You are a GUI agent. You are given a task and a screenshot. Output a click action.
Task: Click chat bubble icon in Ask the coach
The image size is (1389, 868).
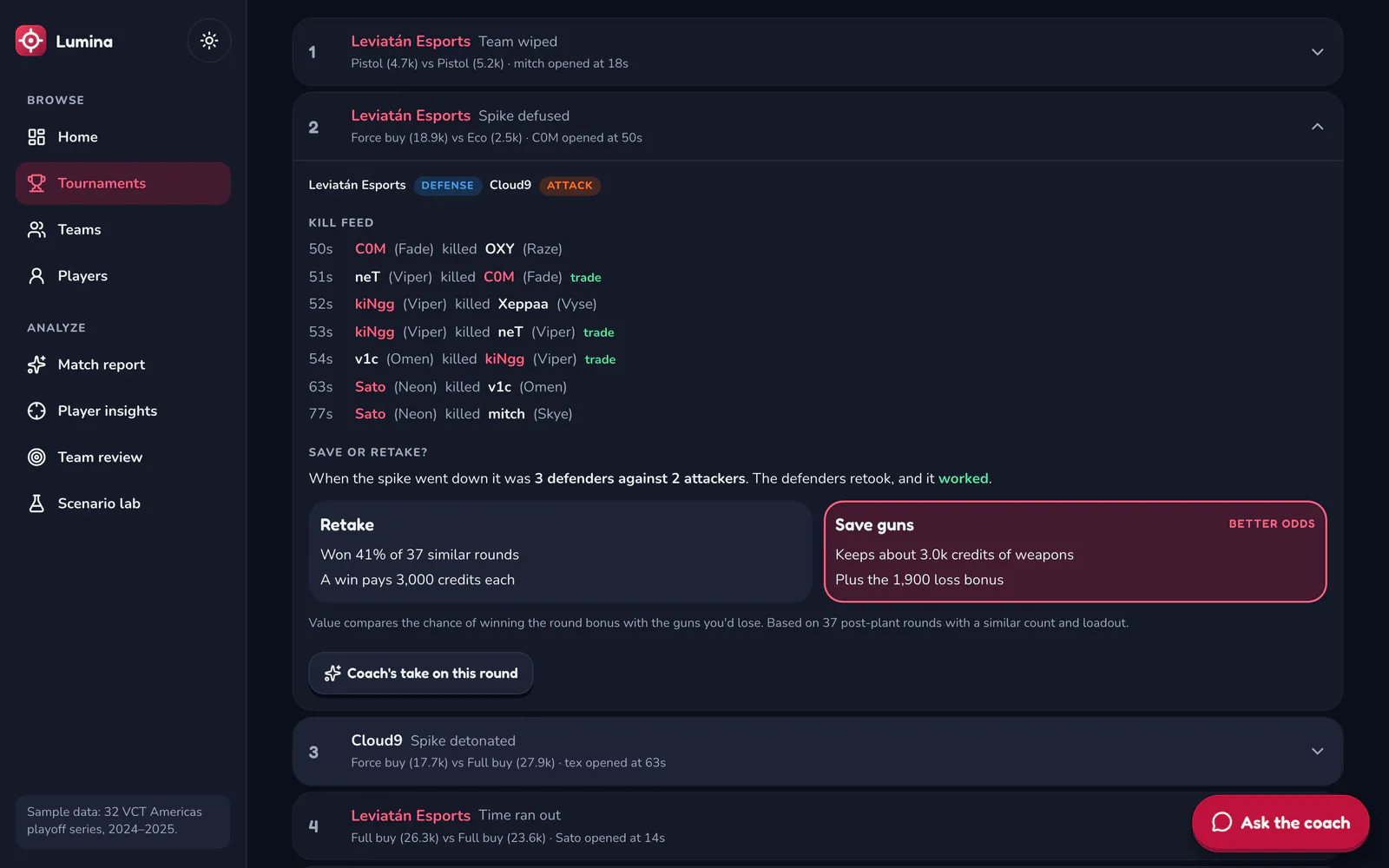pos(1221,823)
